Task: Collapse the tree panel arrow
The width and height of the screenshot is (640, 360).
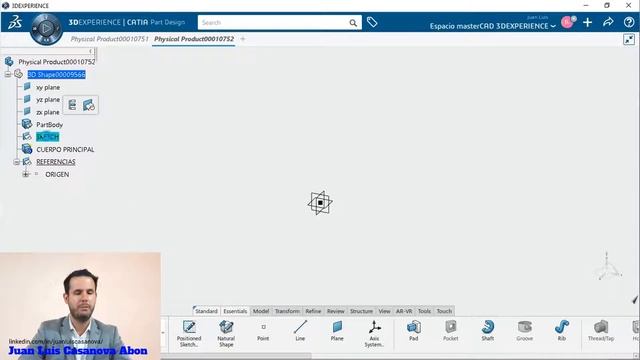Action: point(91,51)
